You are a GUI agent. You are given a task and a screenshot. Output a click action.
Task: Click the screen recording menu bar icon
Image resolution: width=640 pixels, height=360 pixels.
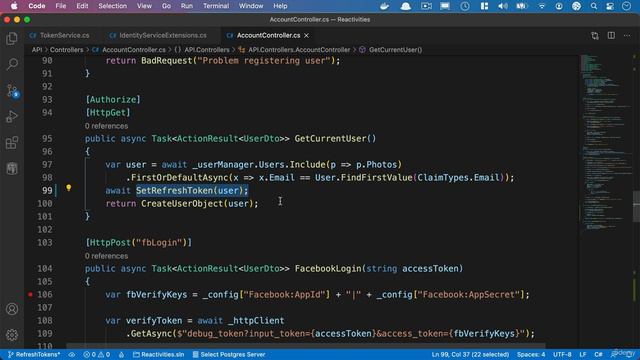[x=427, y=6]
